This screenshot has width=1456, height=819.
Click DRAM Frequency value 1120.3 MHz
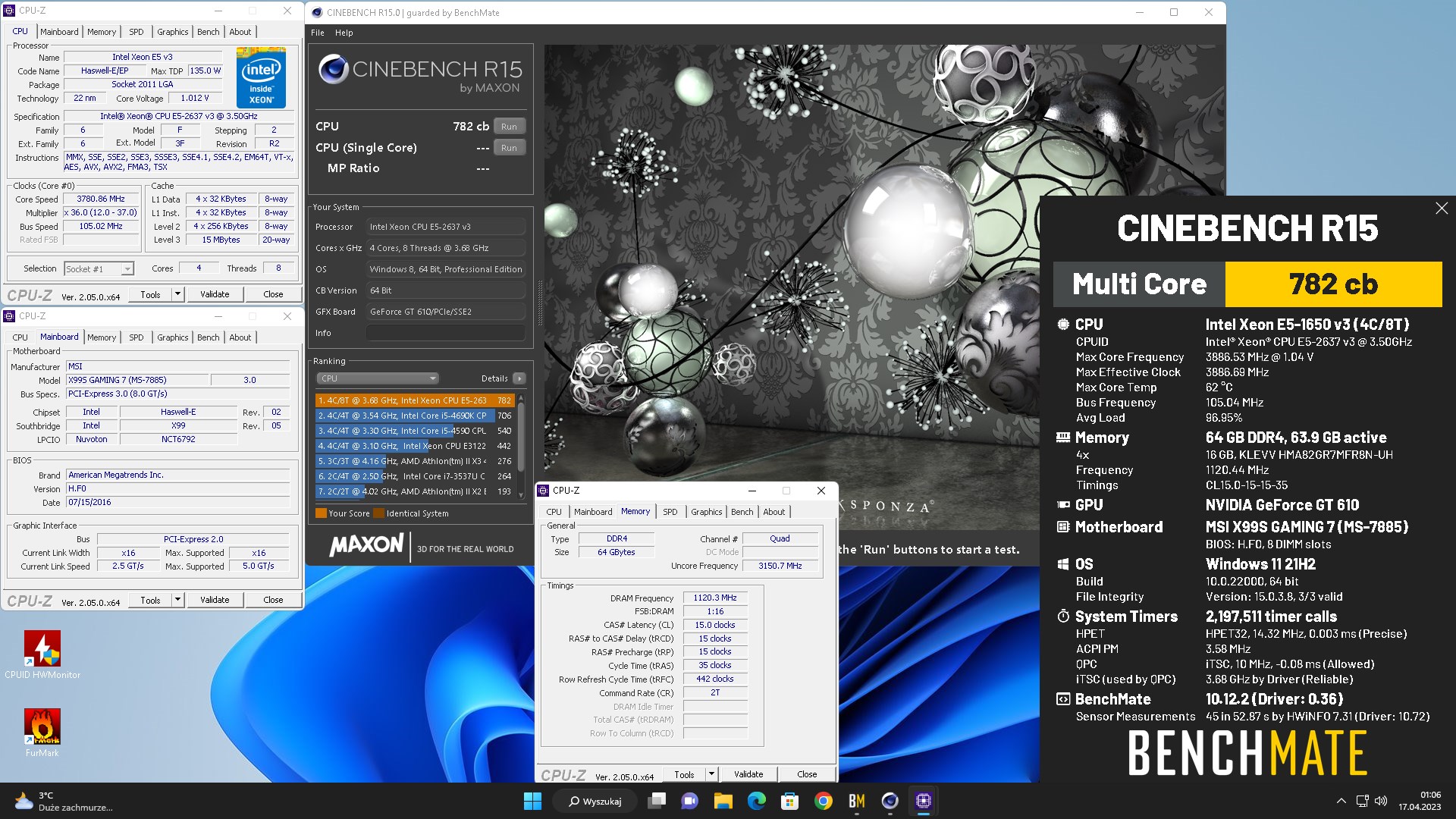coord(715,598)
